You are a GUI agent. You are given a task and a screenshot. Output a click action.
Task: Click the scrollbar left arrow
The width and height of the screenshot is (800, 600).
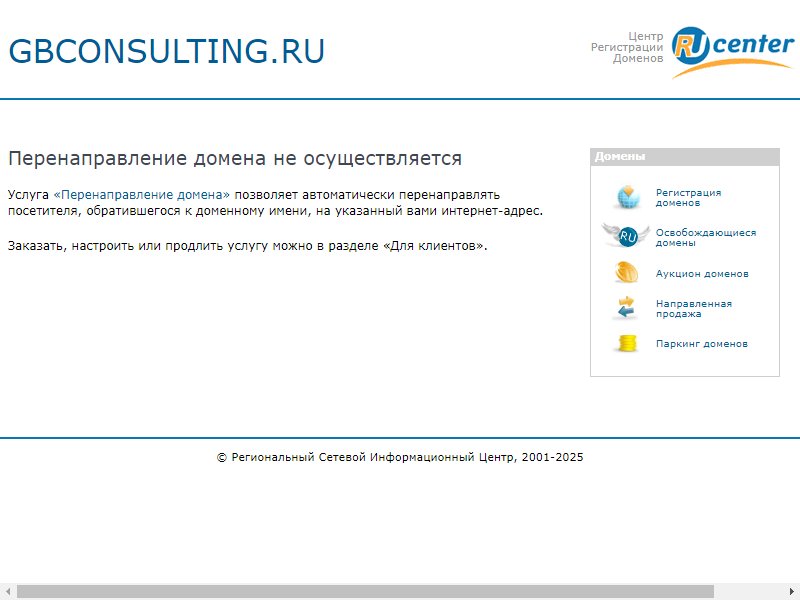point(8,592)
